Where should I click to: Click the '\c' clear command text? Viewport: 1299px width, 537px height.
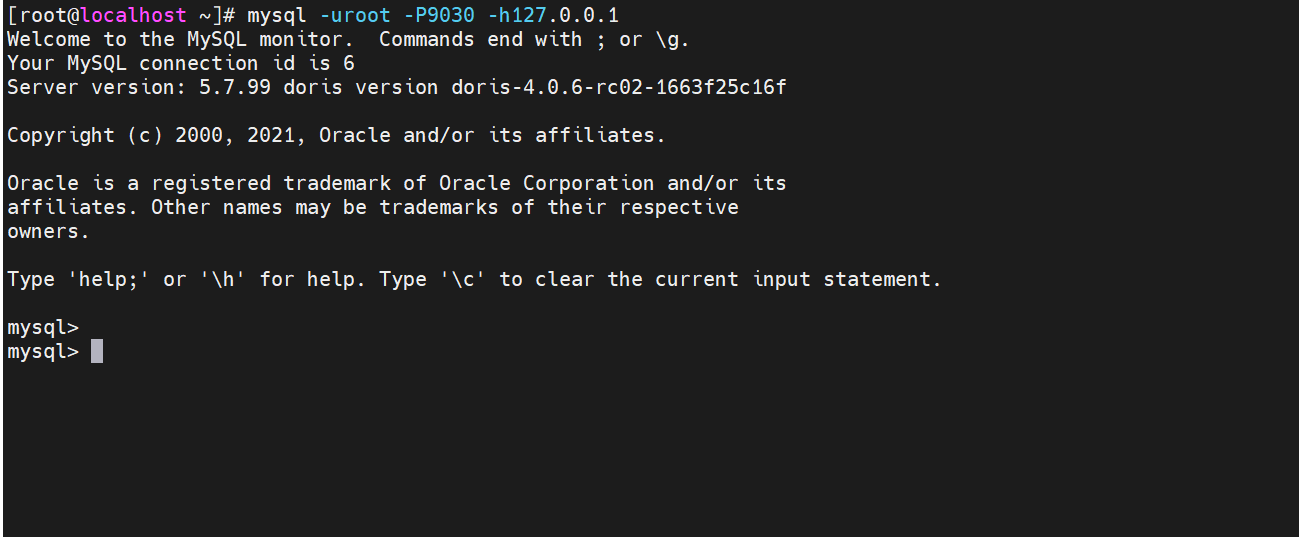pos(463,280)
